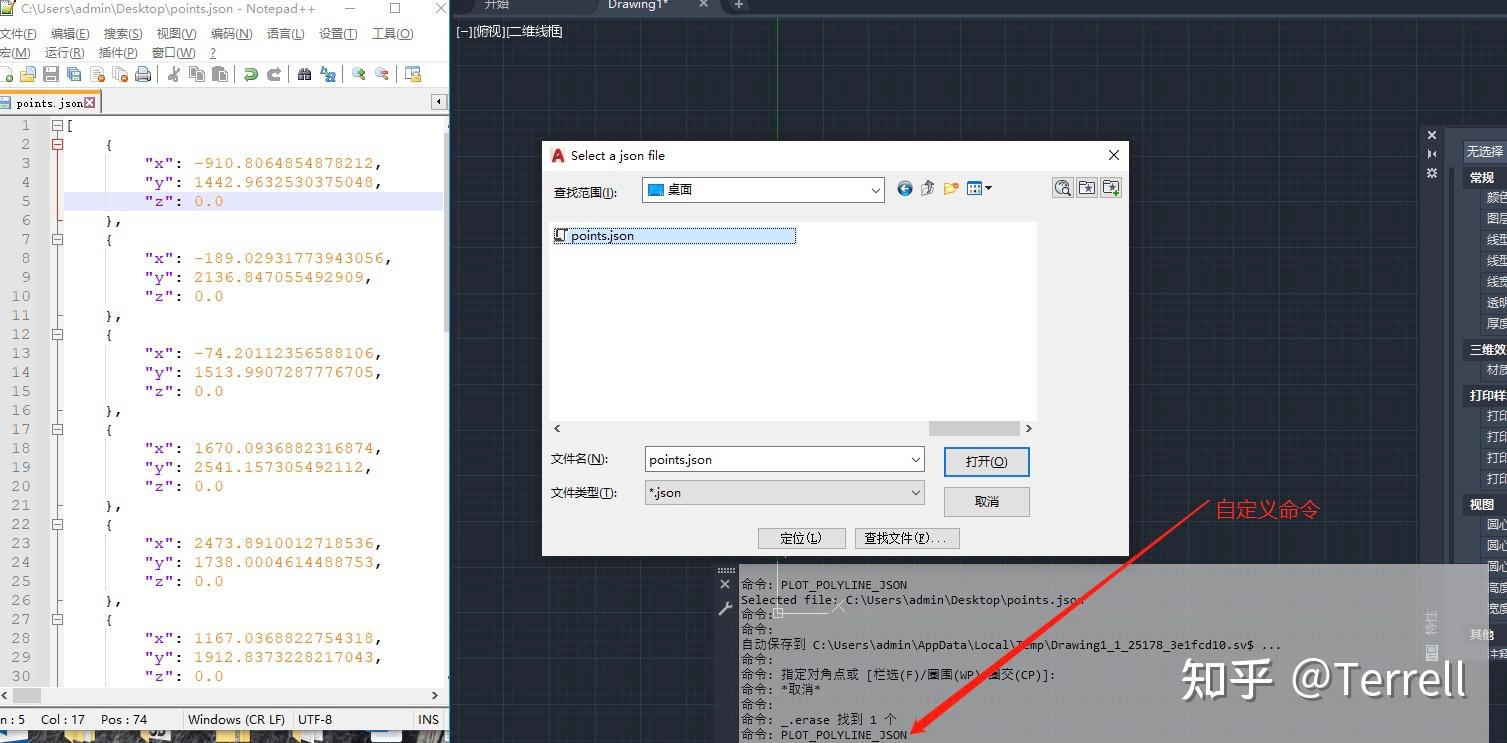Create a new folder in the file dialog
This screenshot has width=1507, height=743.
951,188
